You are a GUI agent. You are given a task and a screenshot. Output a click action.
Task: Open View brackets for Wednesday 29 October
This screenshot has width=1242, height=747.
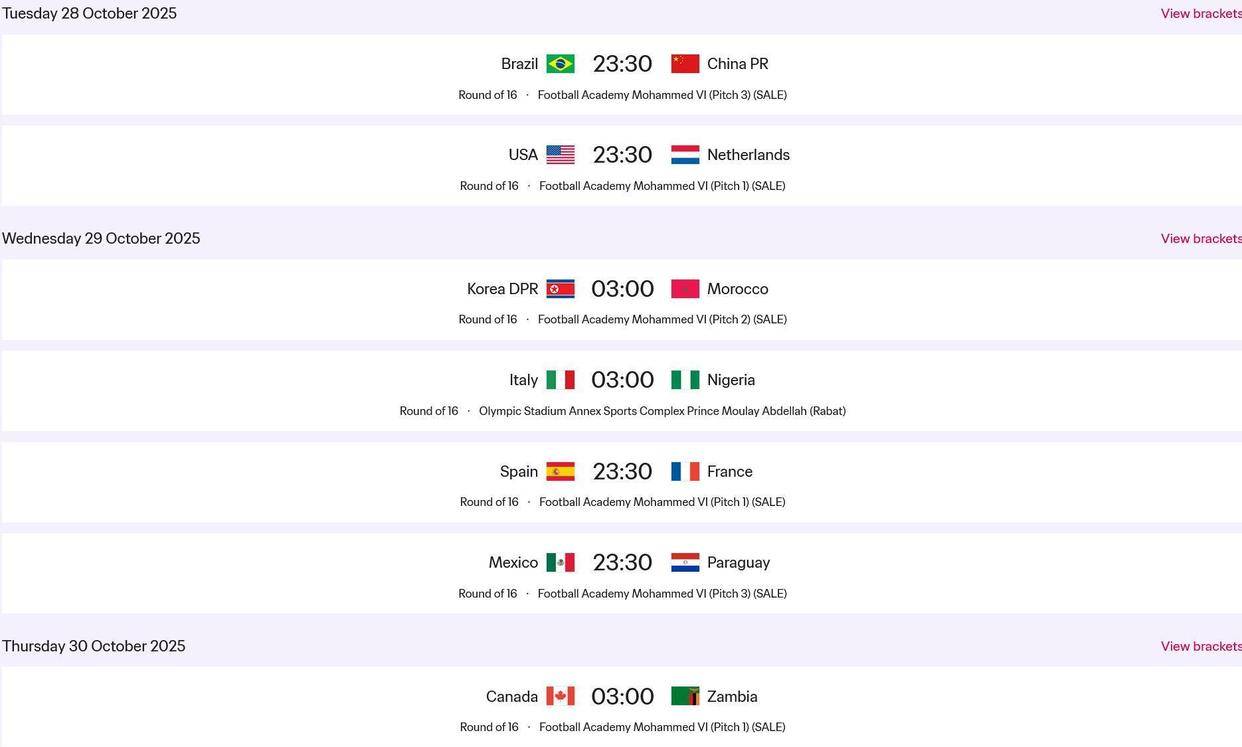(x=1200, y=239)
